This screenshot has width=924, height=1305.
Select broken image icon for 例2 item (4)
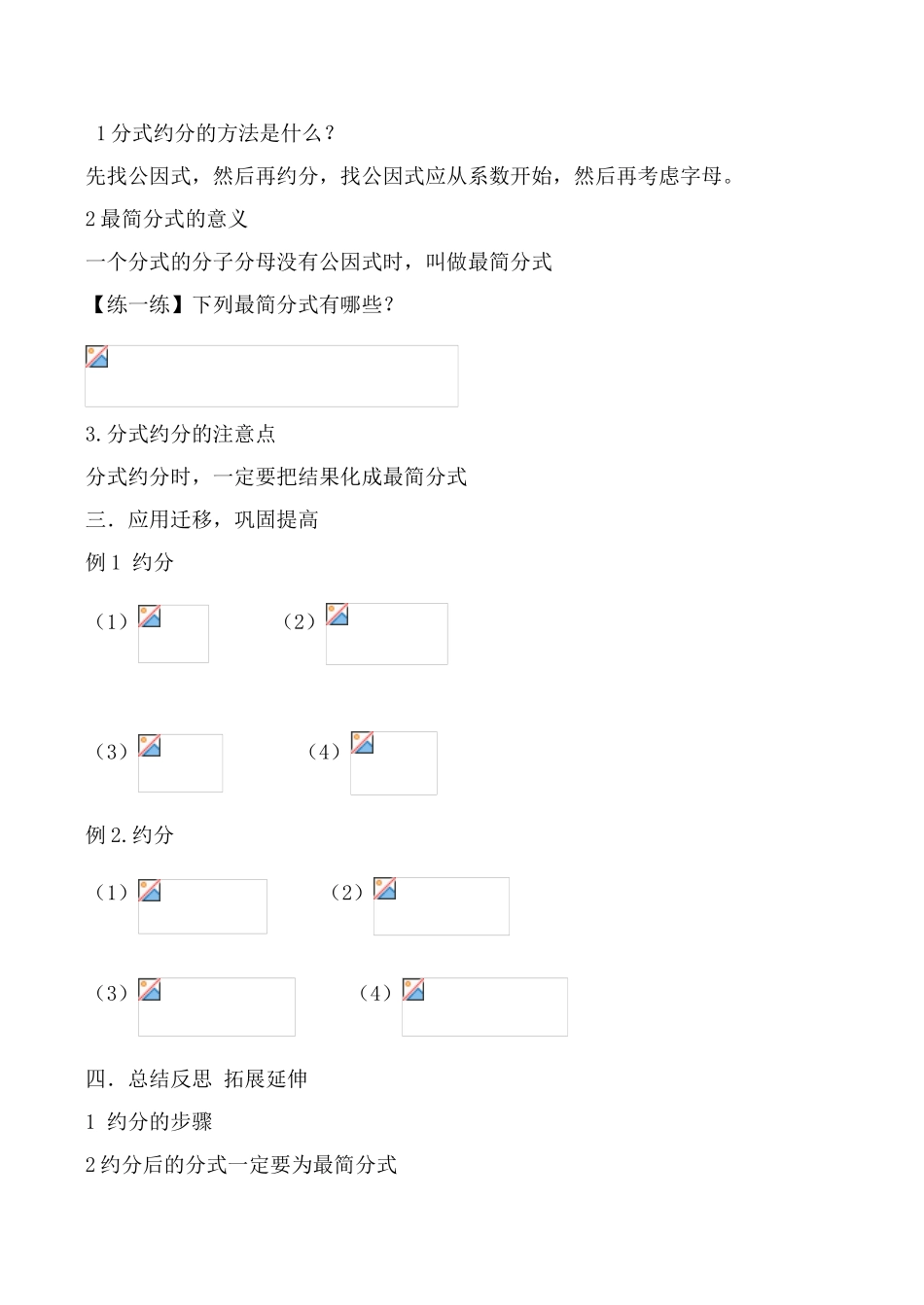coord(413,990)
